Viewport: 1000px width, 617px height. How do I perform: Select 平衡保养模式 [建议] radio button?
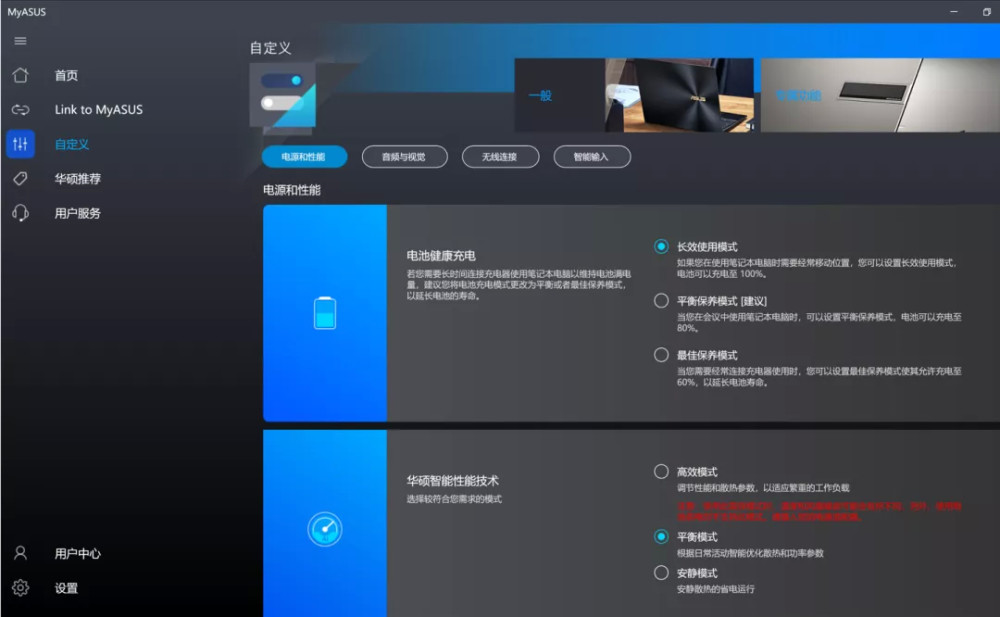tap(661, 301)
